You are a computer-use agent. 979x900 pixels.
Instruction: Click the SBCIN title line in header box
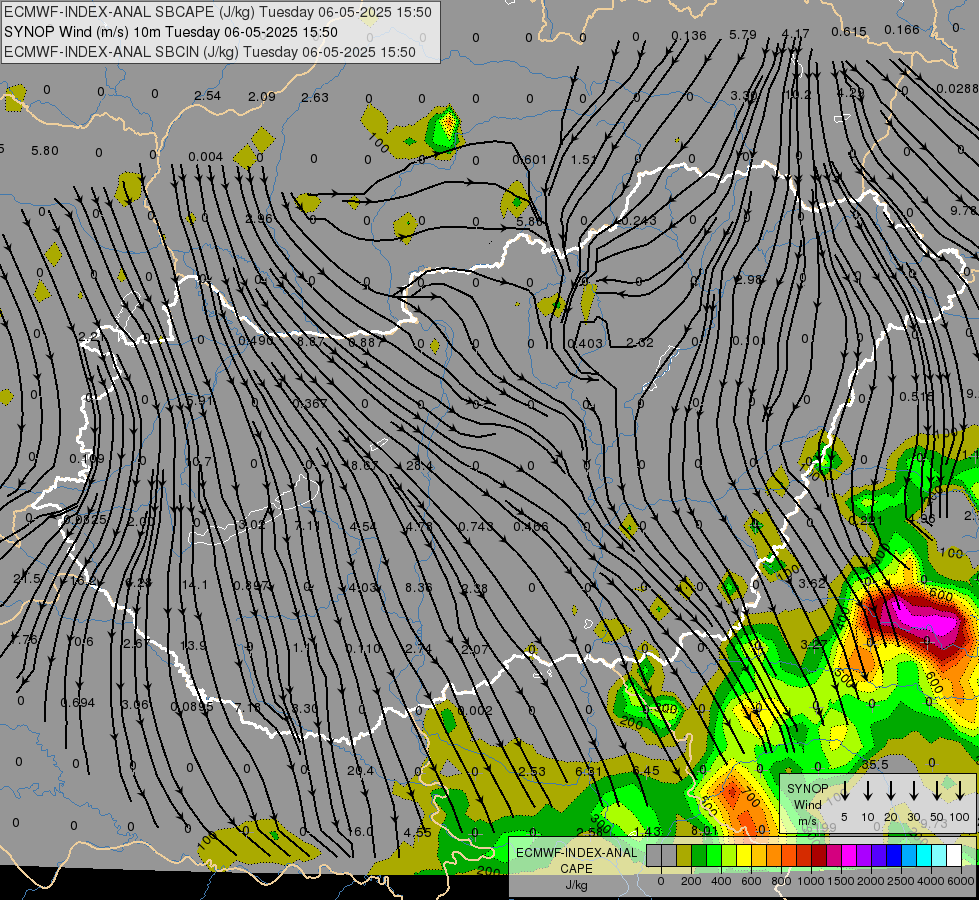(210, 52)
